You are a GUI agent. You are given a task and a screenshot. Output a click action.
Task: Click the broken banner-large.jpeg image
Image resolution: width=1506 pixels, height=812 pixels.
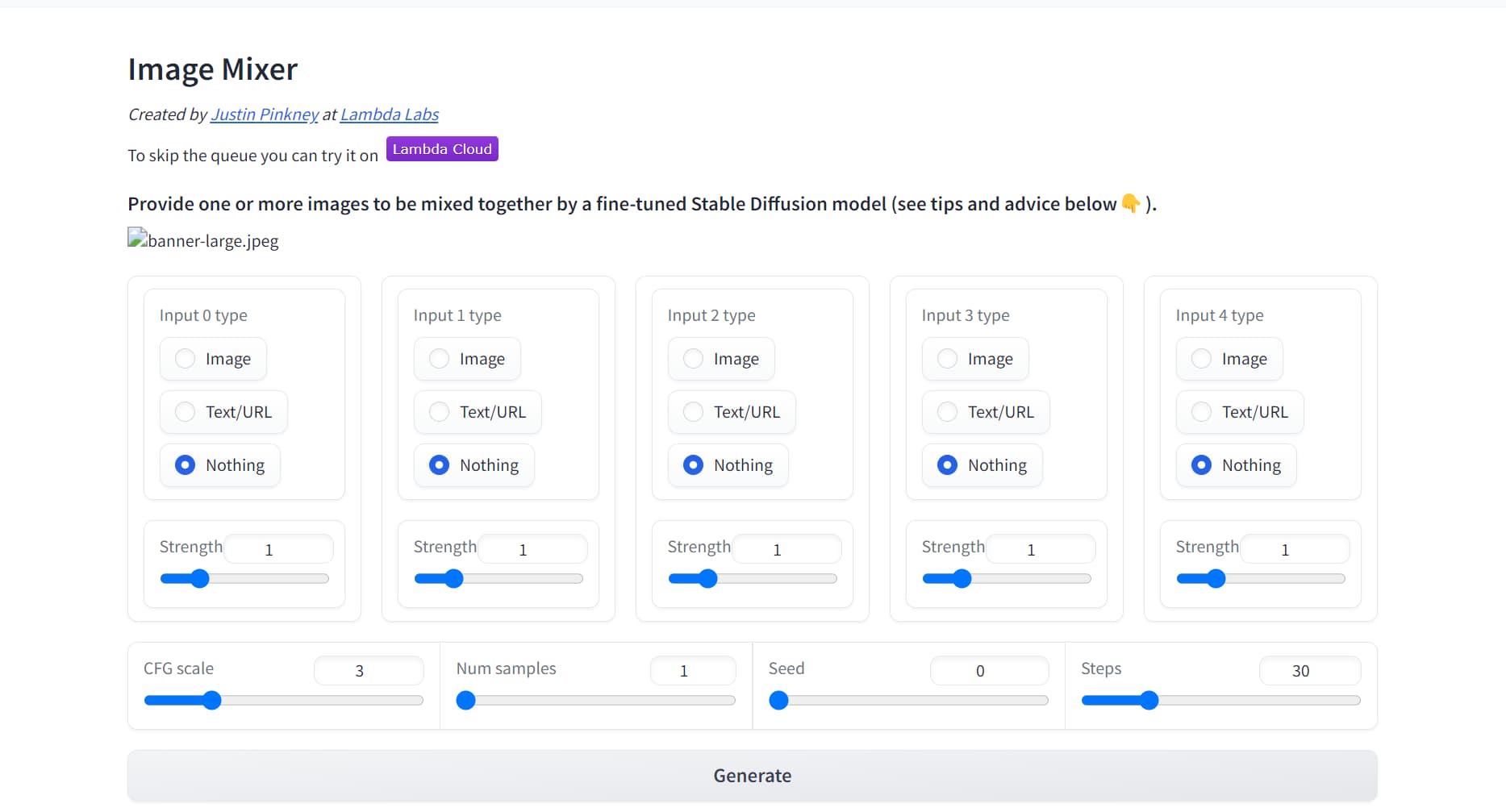(203, 240)
